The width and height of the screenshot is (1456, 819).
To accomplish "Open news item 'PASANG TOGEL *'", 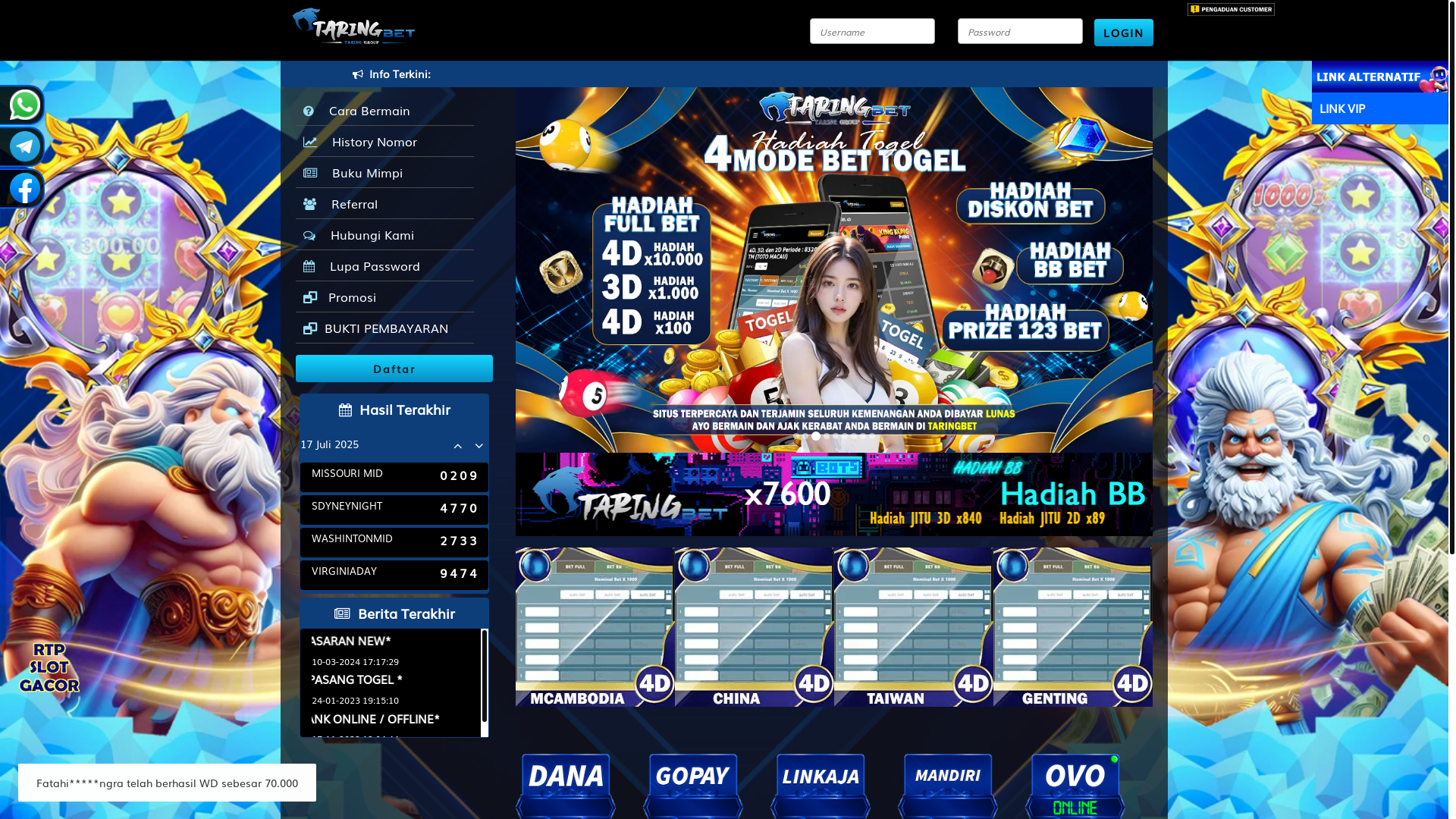I will click(x=357, y=680).
